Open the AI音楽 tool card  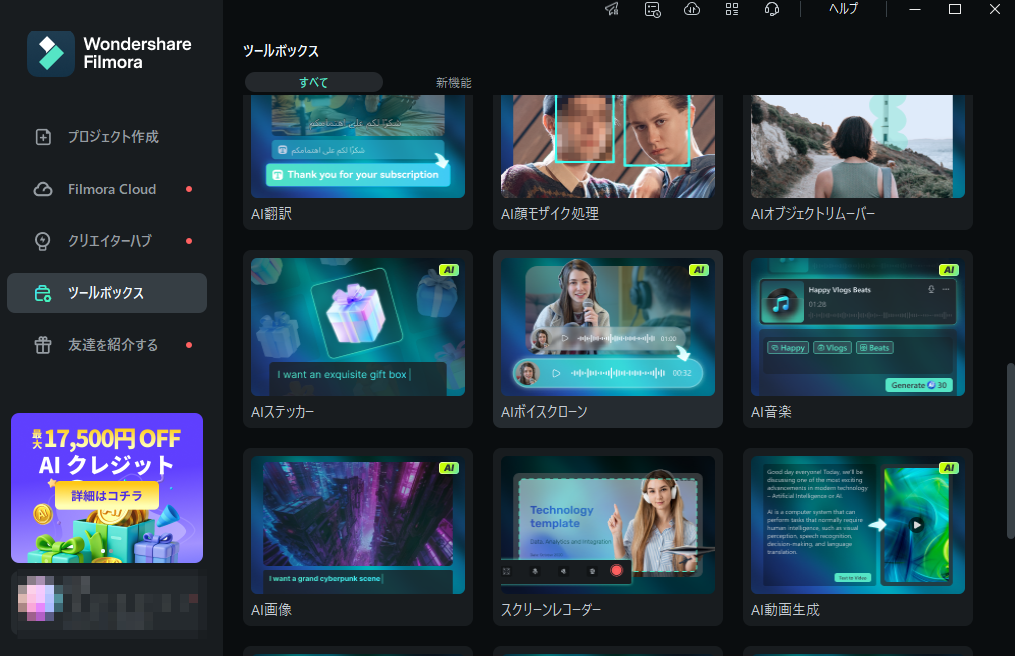click(858, 339)
